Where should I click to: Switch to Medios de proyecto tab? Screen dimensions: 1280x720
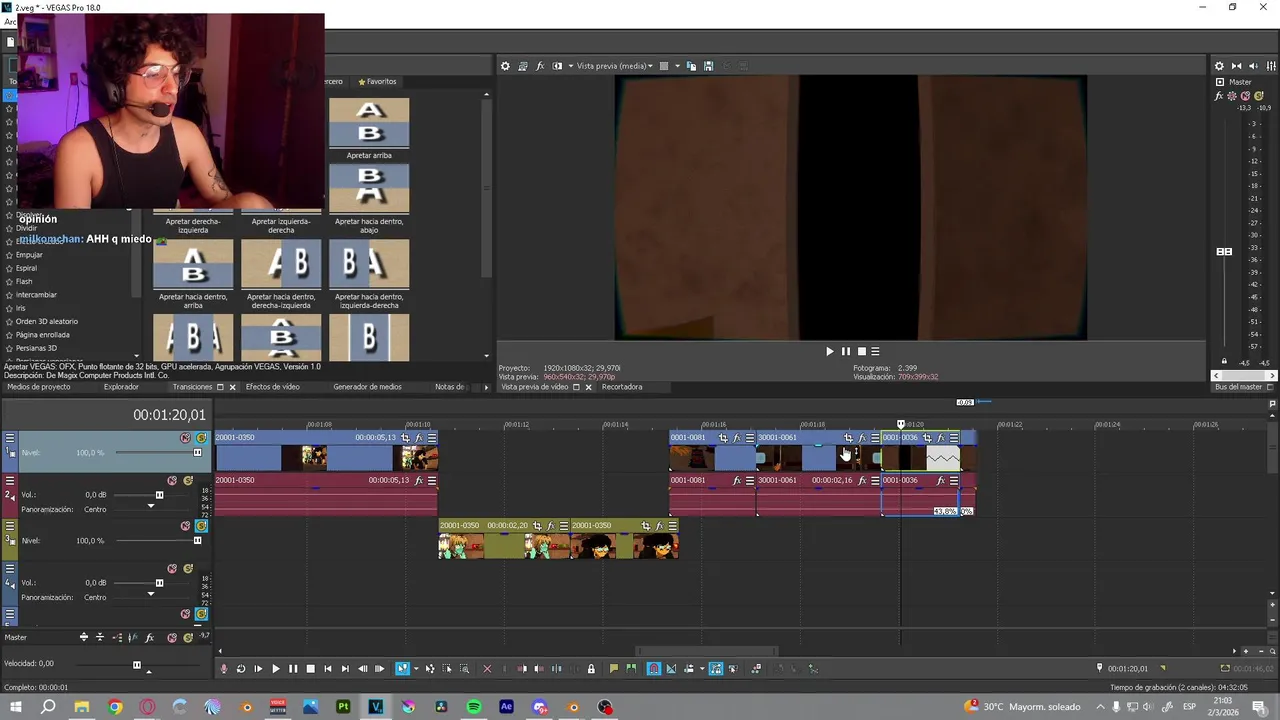39,387
